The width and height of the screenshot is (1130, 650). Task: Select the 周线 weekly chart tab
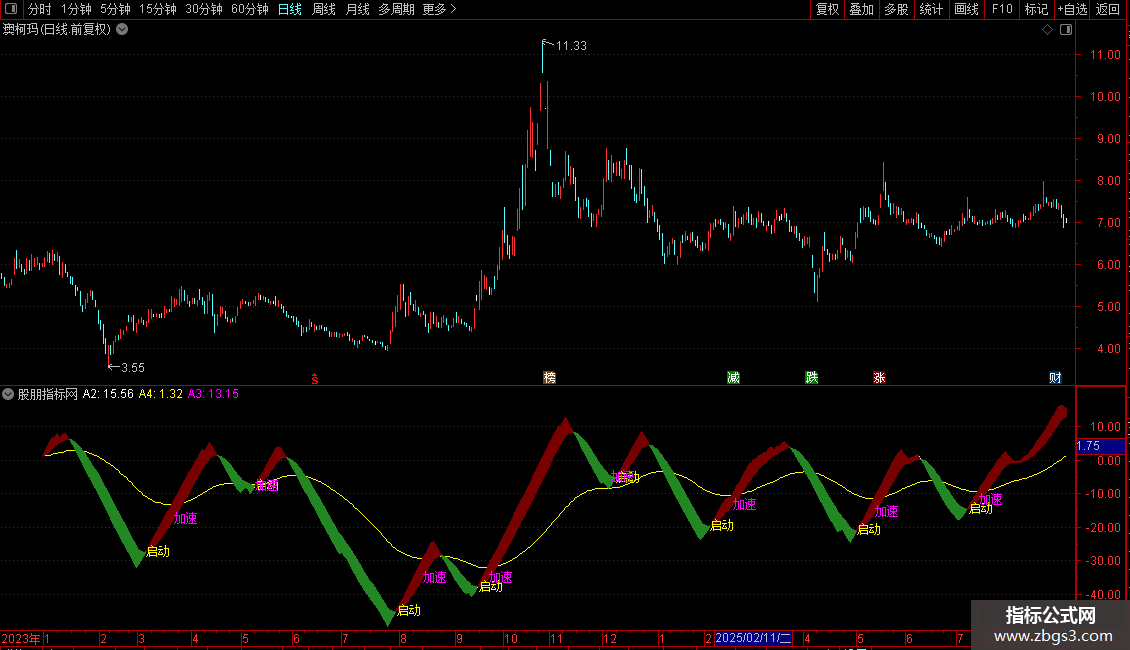point(324,9)
